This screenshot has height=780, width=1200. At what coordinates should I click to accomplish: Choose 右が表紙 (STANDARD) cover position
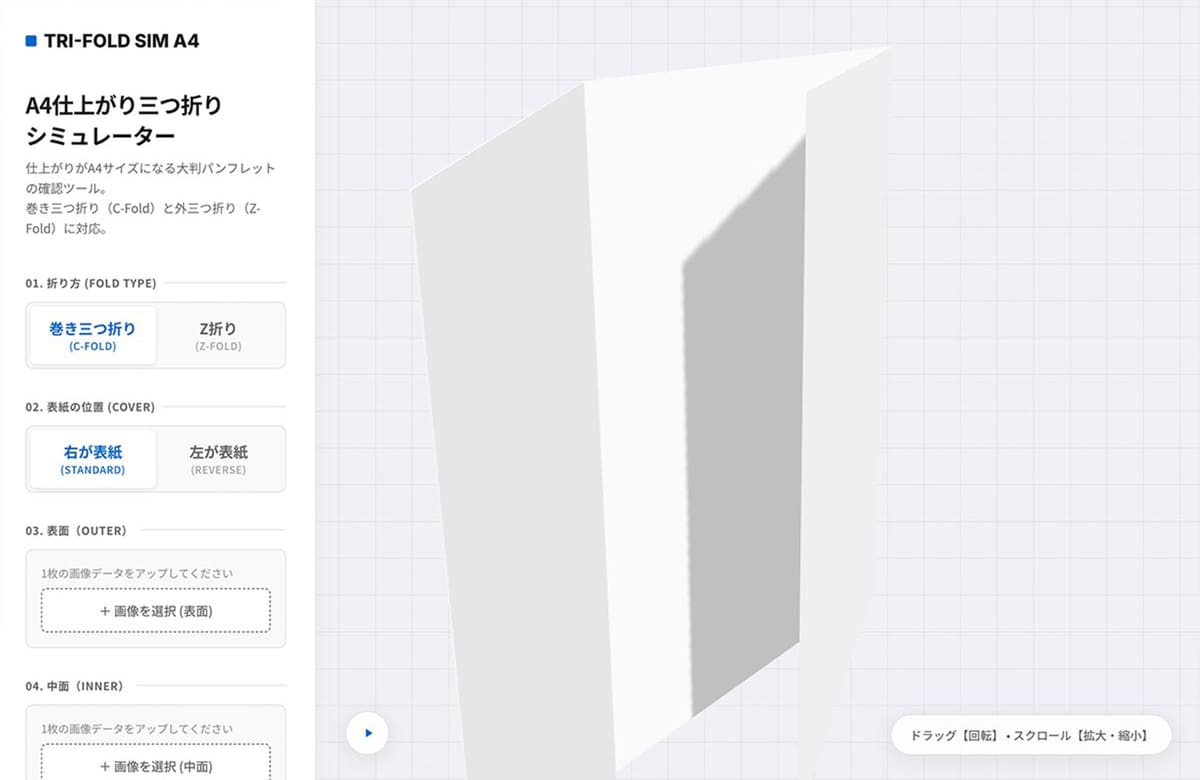click(93, 460)
